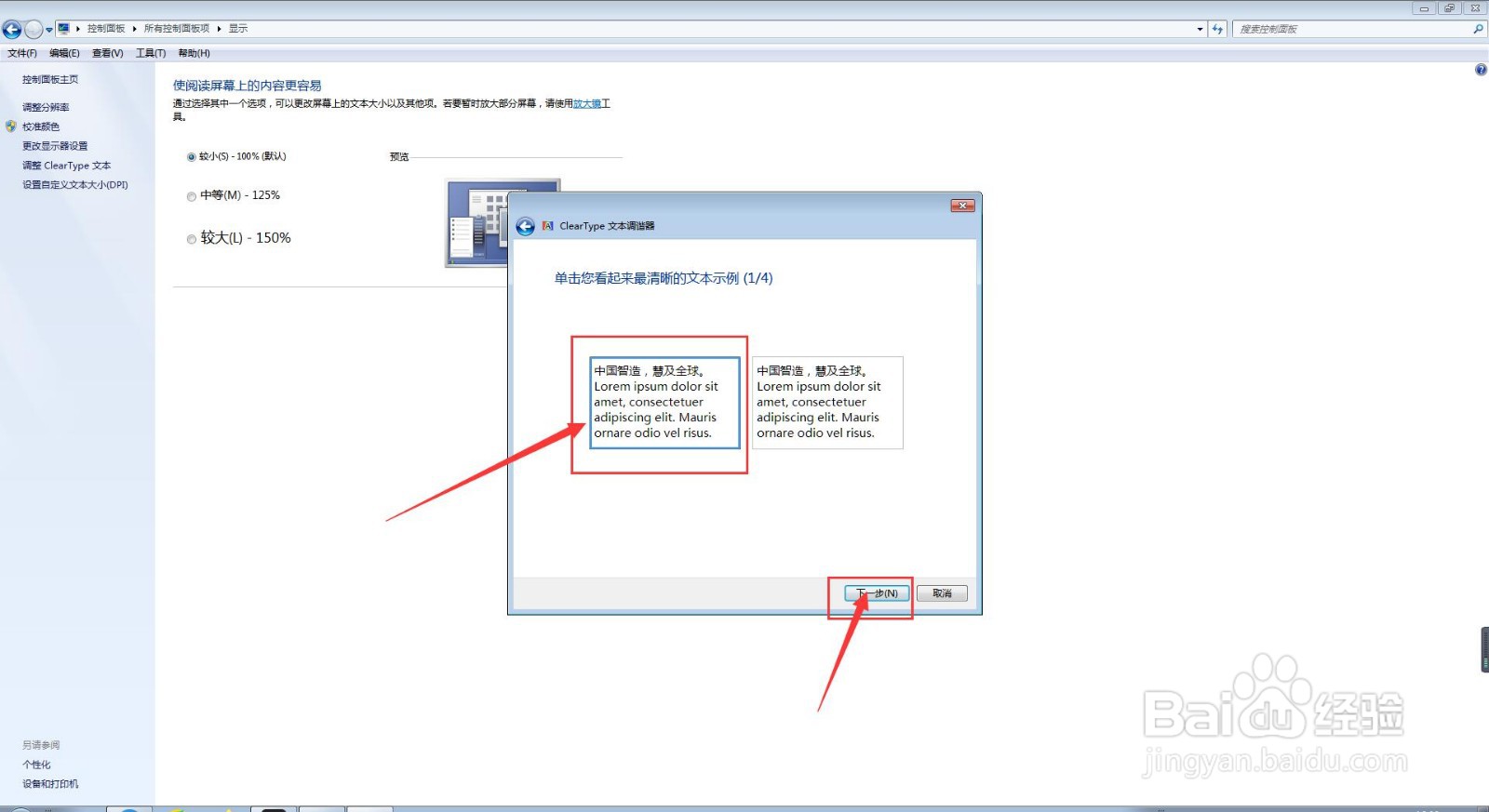Viewport: 1489px width, 812px height.
Task: Open 校准颜色 sidebar link
Action: click(x=41, y=126)
